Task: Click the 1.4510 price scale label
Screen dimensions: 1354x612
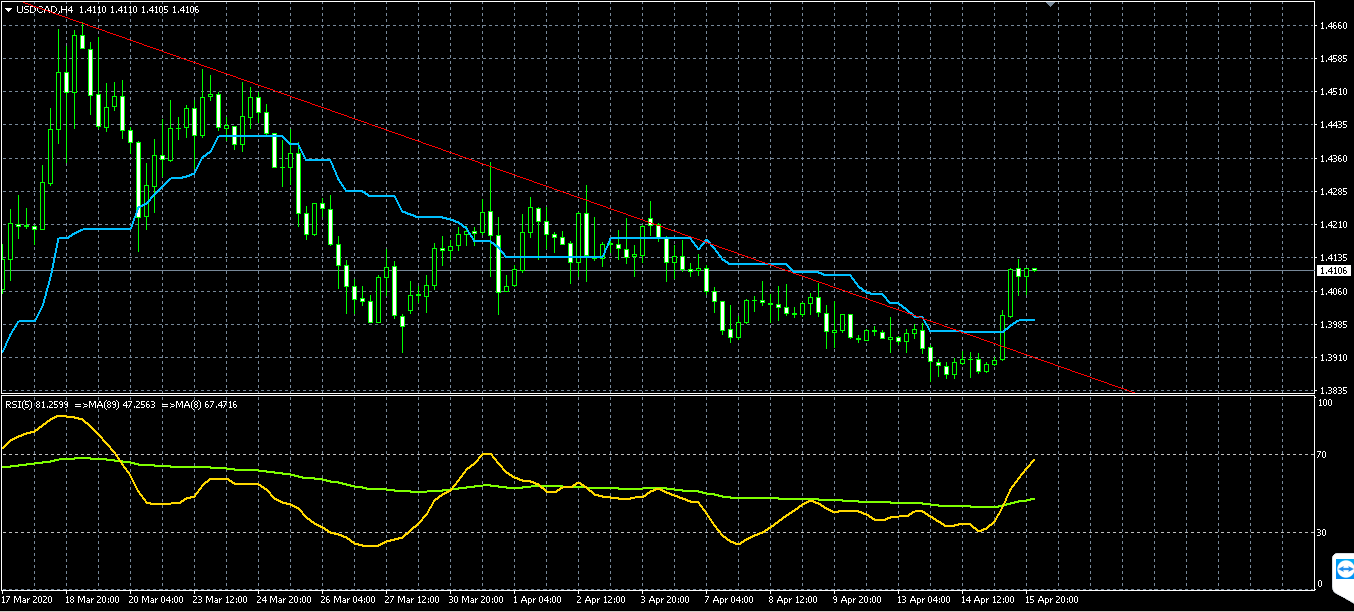Action: coord(1333,92)
